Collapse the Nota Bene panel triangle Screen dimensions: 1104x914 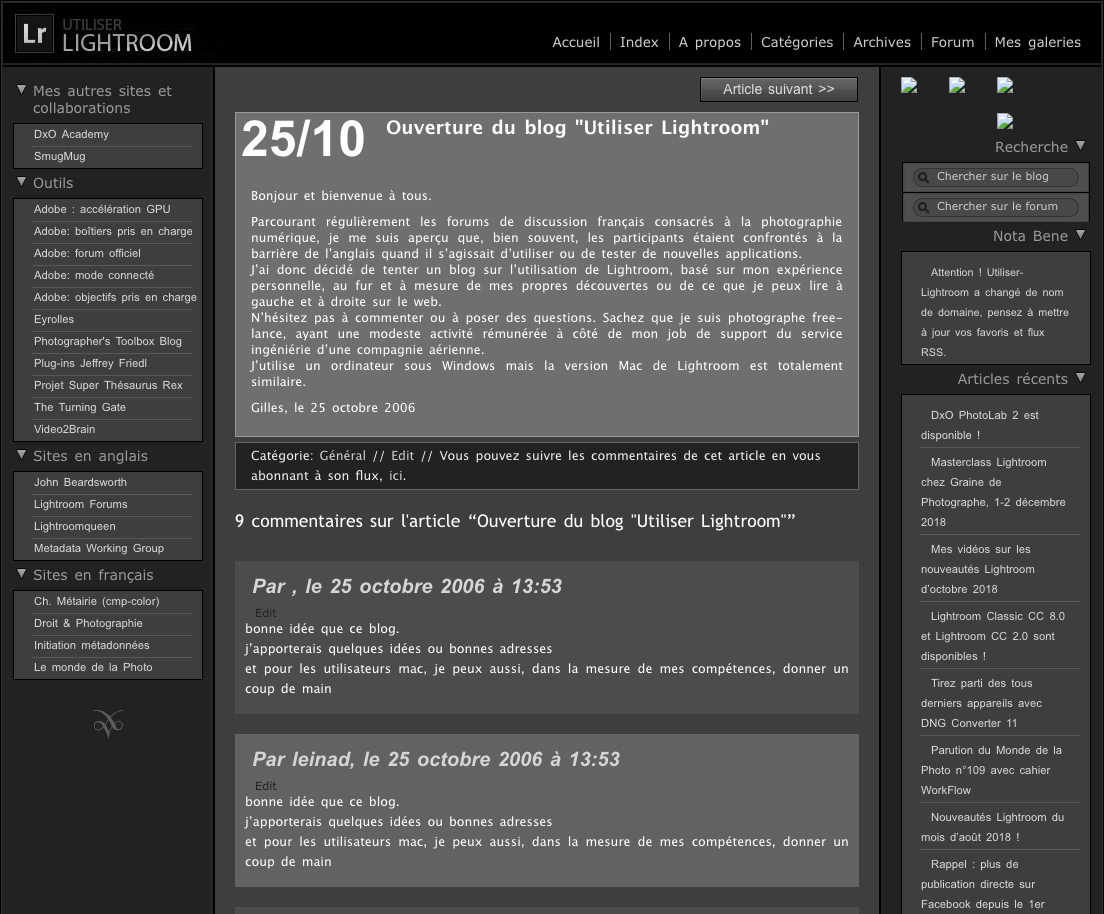pos(1081,234)
